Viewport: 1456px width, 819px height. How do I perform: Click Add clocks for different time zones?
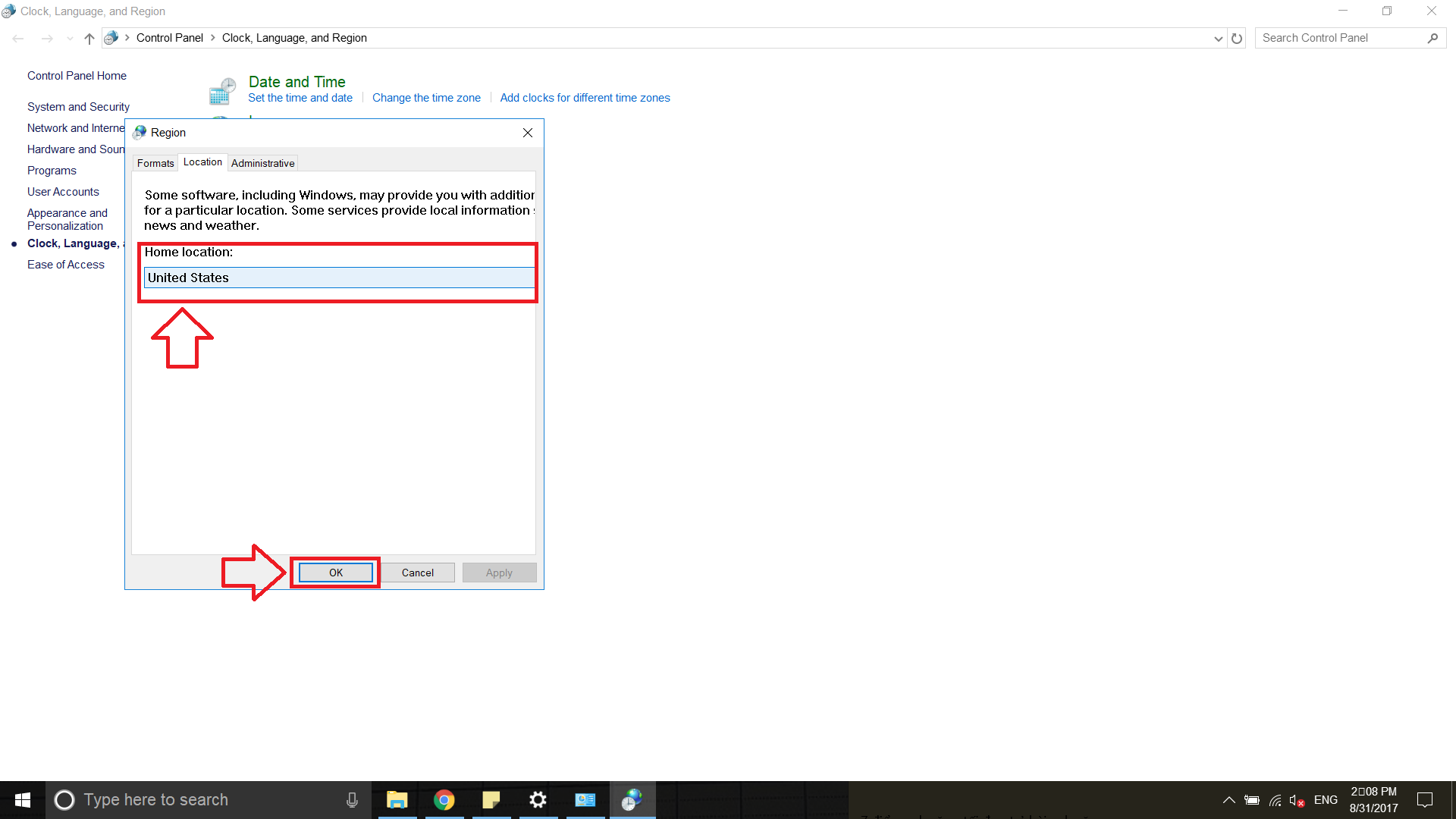click(585, 98)
